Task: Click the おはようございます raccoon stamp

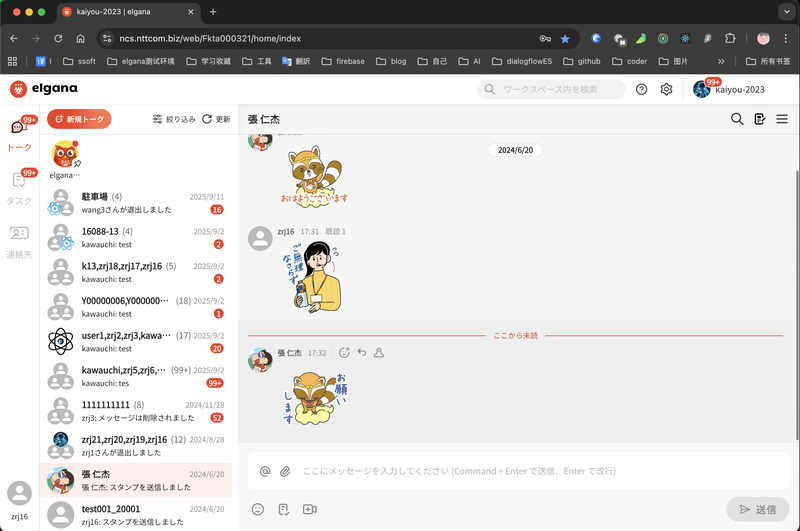Action: [x=314, y=175]
